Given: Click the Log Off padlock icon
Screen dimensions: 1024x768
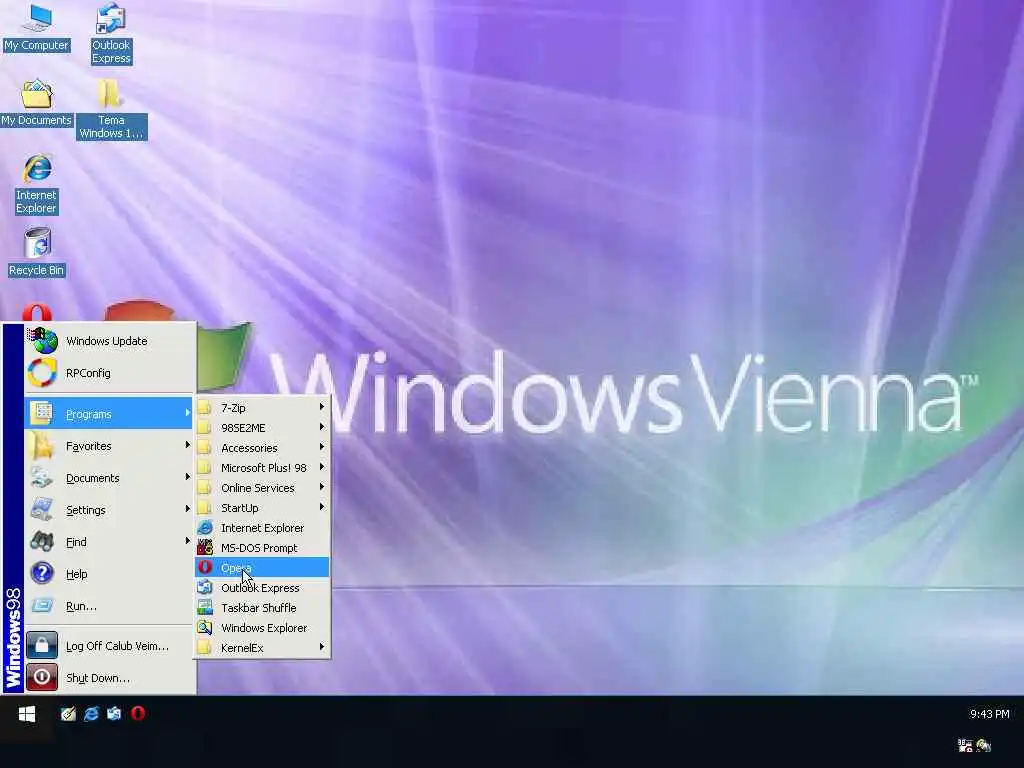Looking at the screenshot, I should point(42,645).
